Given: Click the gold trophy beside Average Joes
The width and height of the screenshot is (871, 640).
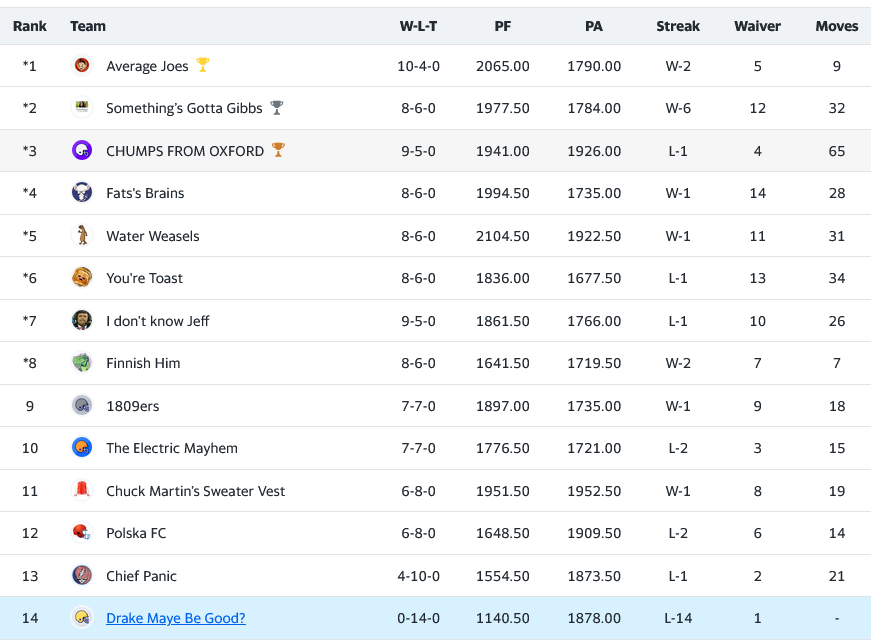Looking at the screenshot, I should pos(203,65).
